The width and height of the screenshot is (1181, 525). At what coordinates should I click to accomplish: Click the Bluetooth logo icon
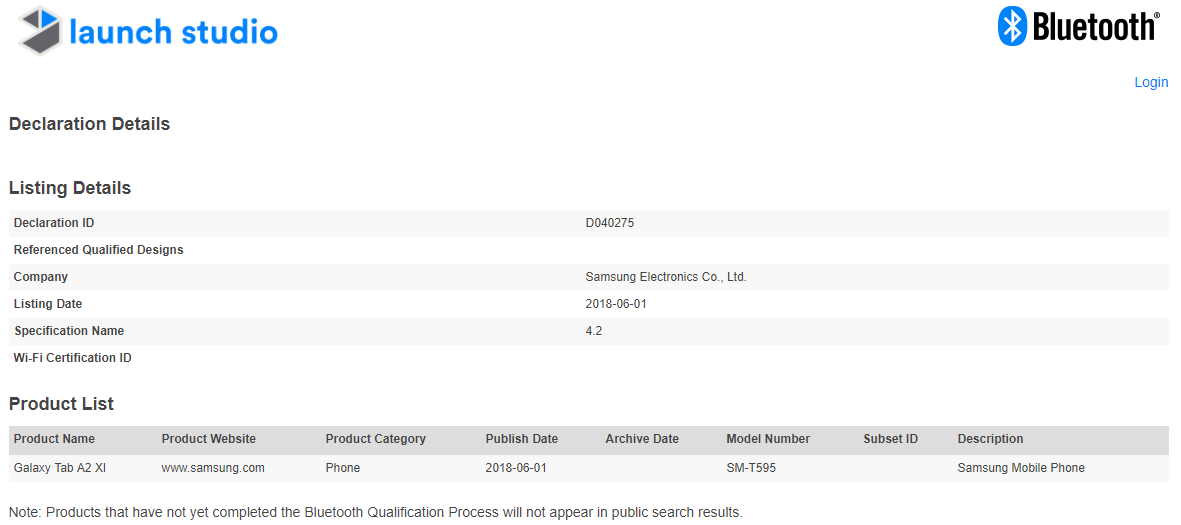(x=1013, y=26)
